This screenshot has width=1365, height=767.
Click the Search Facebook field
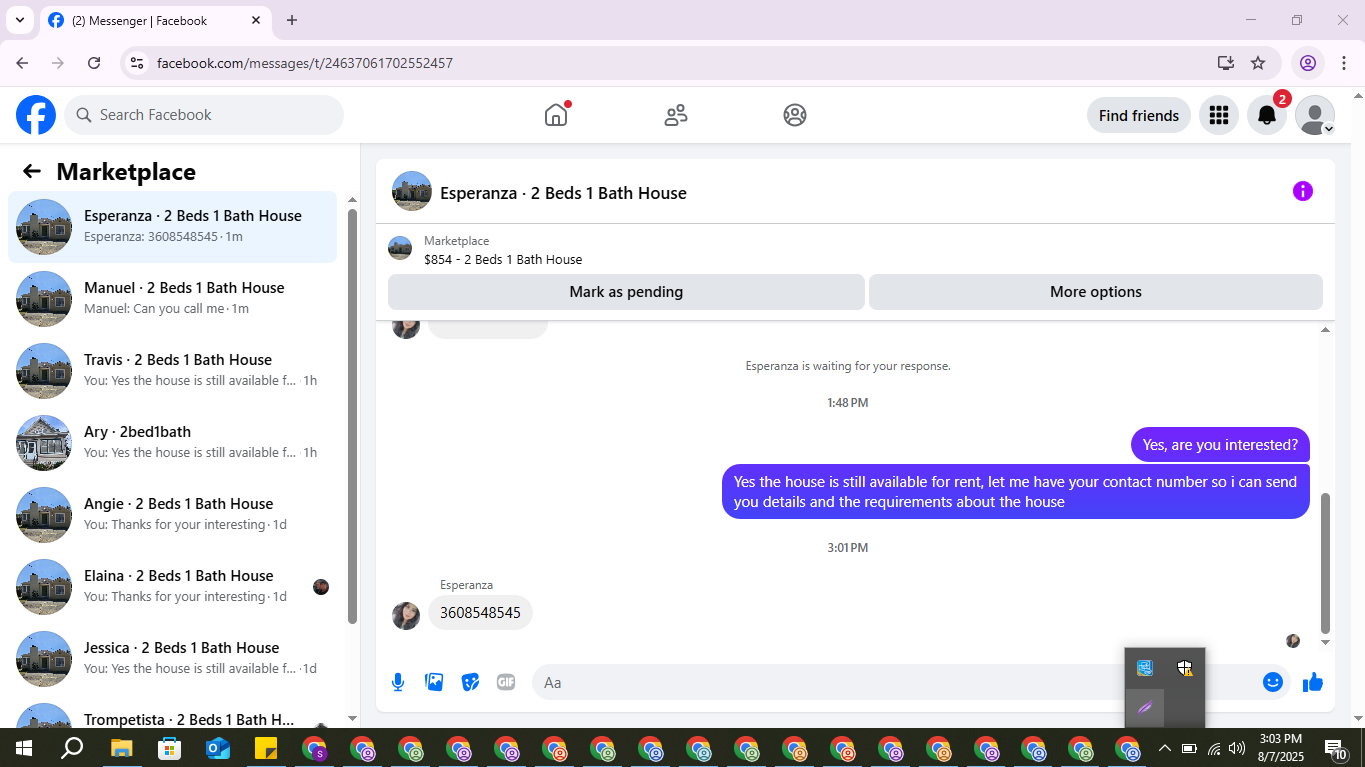(204, 115)
